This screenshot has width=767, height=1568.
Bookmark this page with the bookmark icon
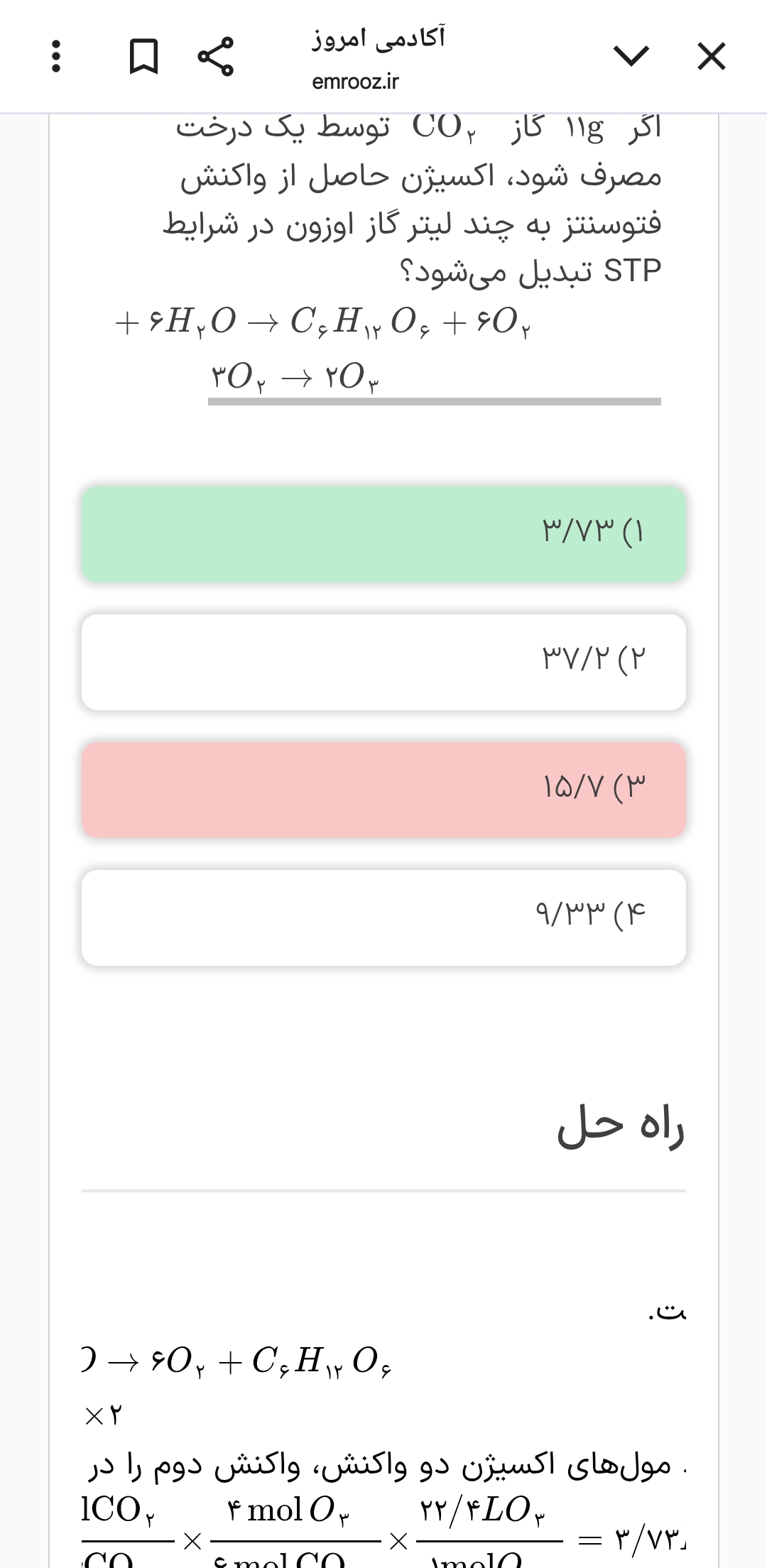143,56
